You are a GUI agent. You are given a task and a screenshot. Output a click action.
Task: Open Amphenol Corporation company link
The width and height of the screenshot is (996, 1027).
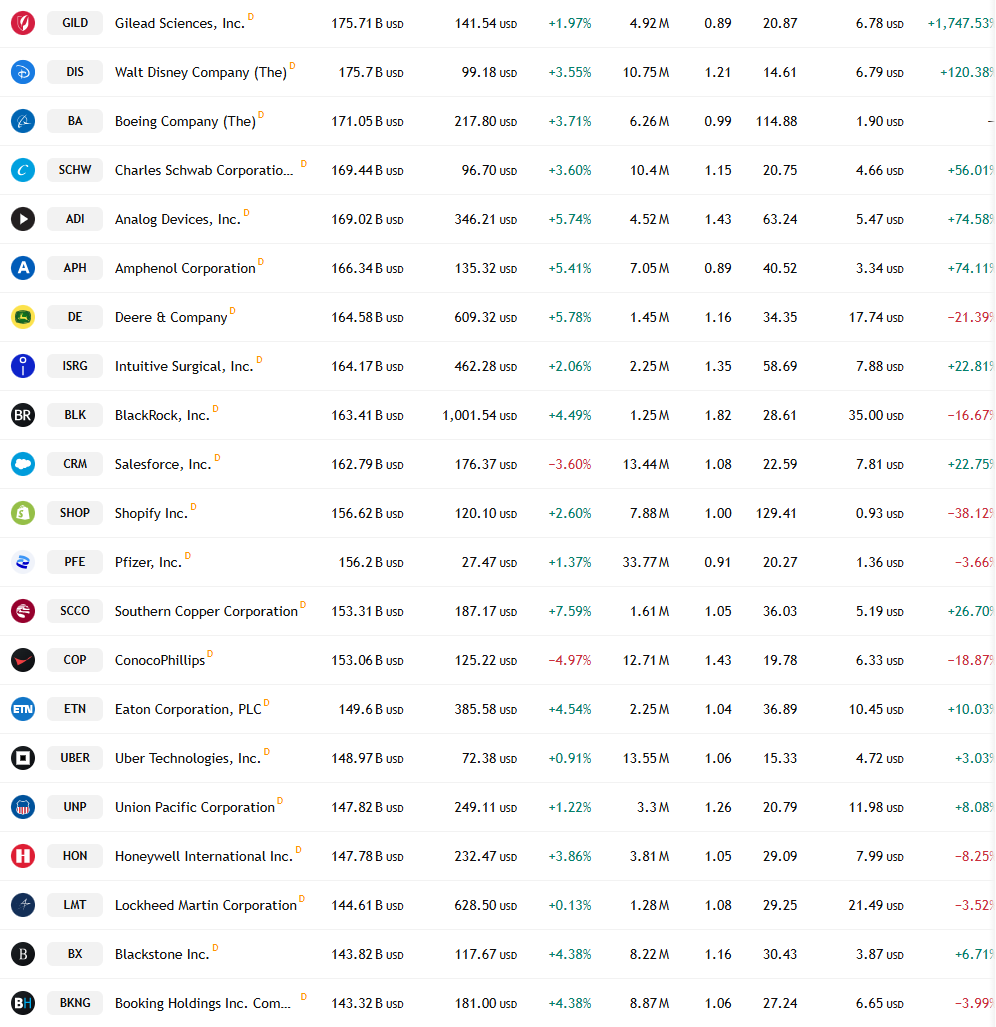coord(185,269)
